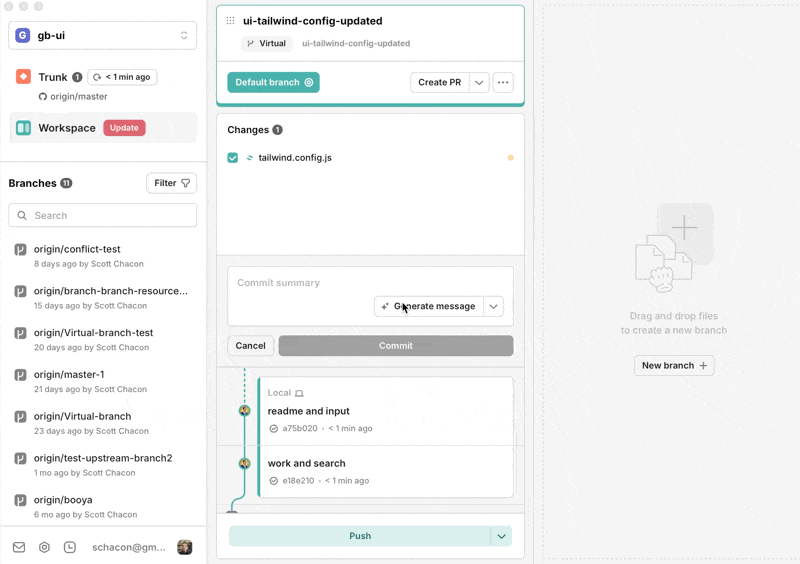
Task: Click the yellow modified status dot
Action: coord(510,158)
